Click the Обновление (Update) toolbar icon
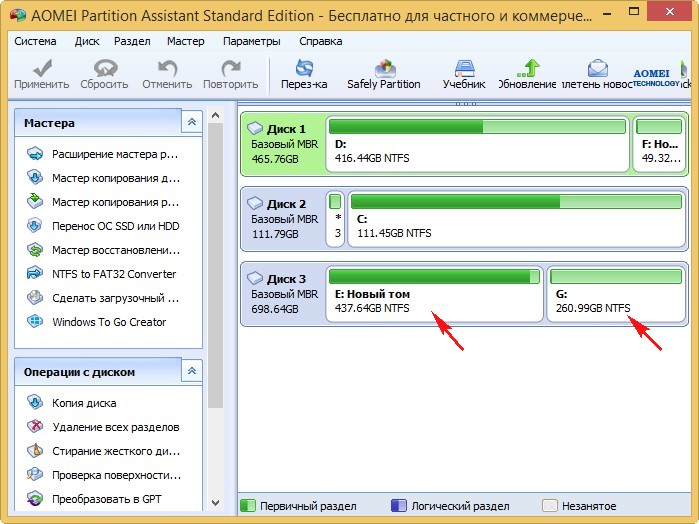Image resolution: width=699 pixels, height=524 pixels. [x=529, y=68]
